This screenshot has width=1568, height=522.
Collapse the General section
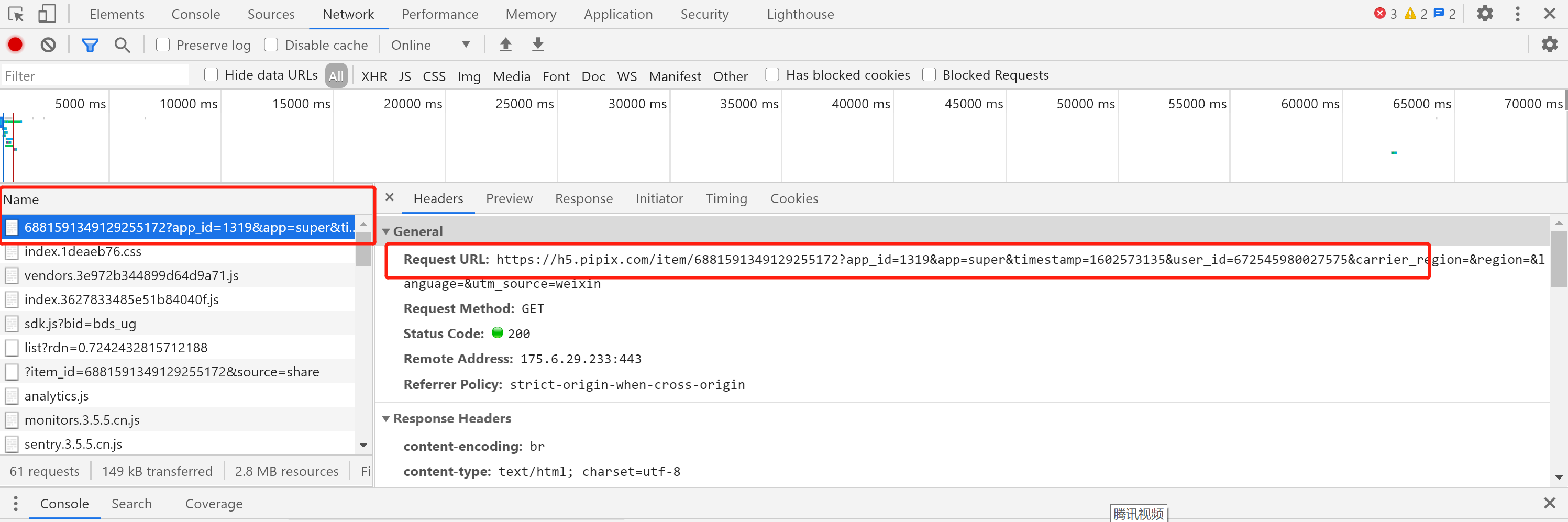coord(386,232)
